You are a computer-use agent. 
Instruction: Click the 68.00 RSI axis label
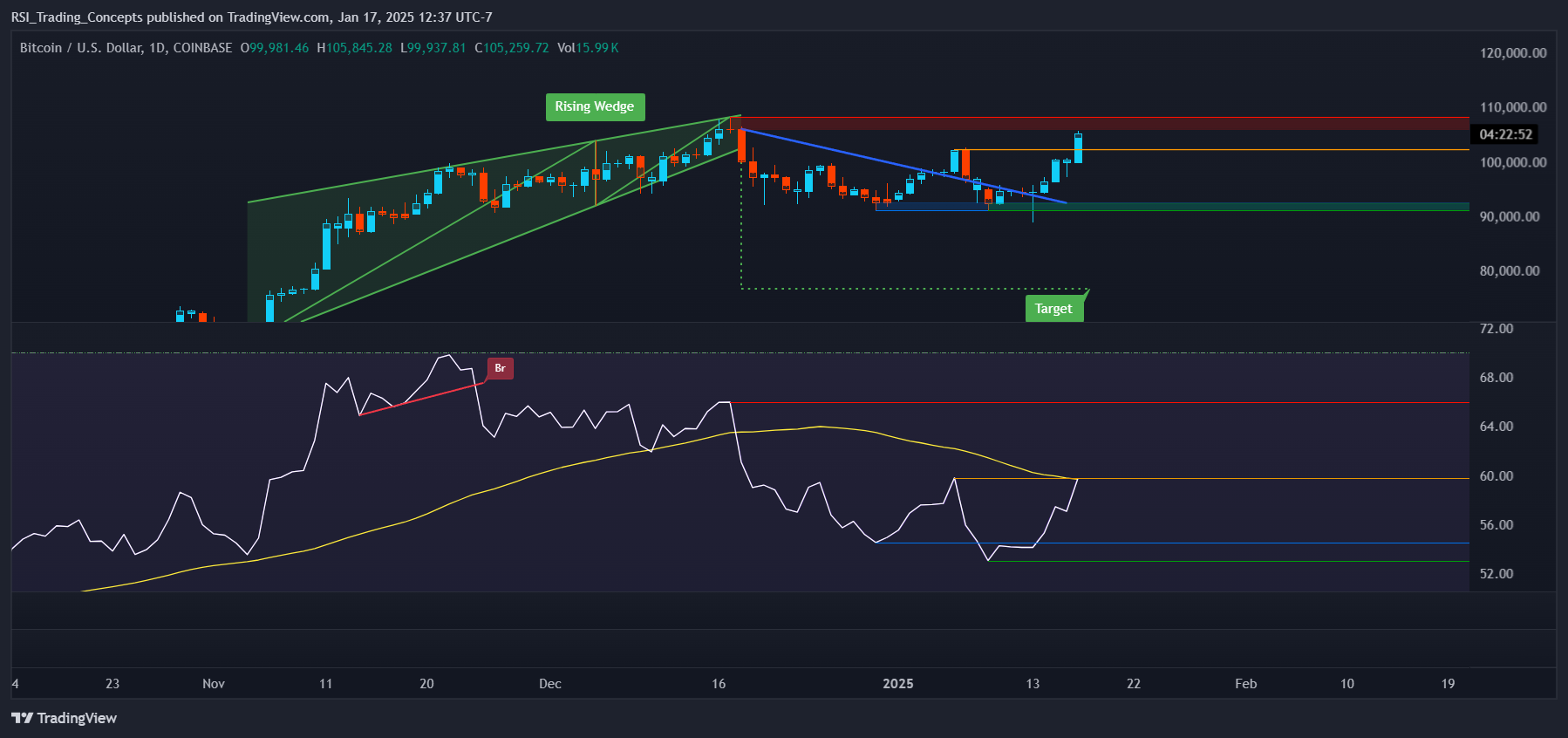coord(1496,378)
